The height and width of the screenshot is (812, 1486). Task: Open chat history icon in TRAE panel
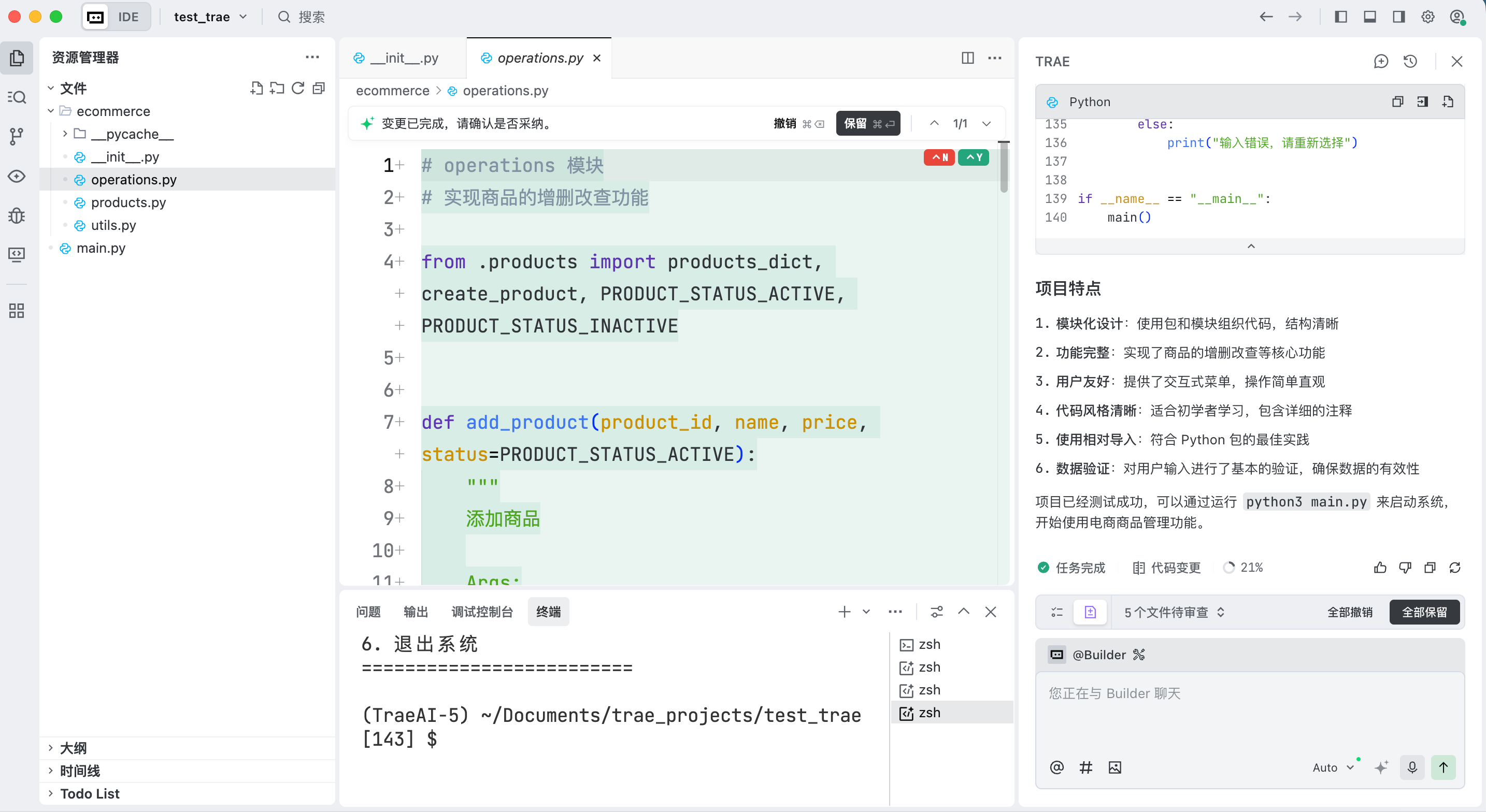click(1410, 61)
